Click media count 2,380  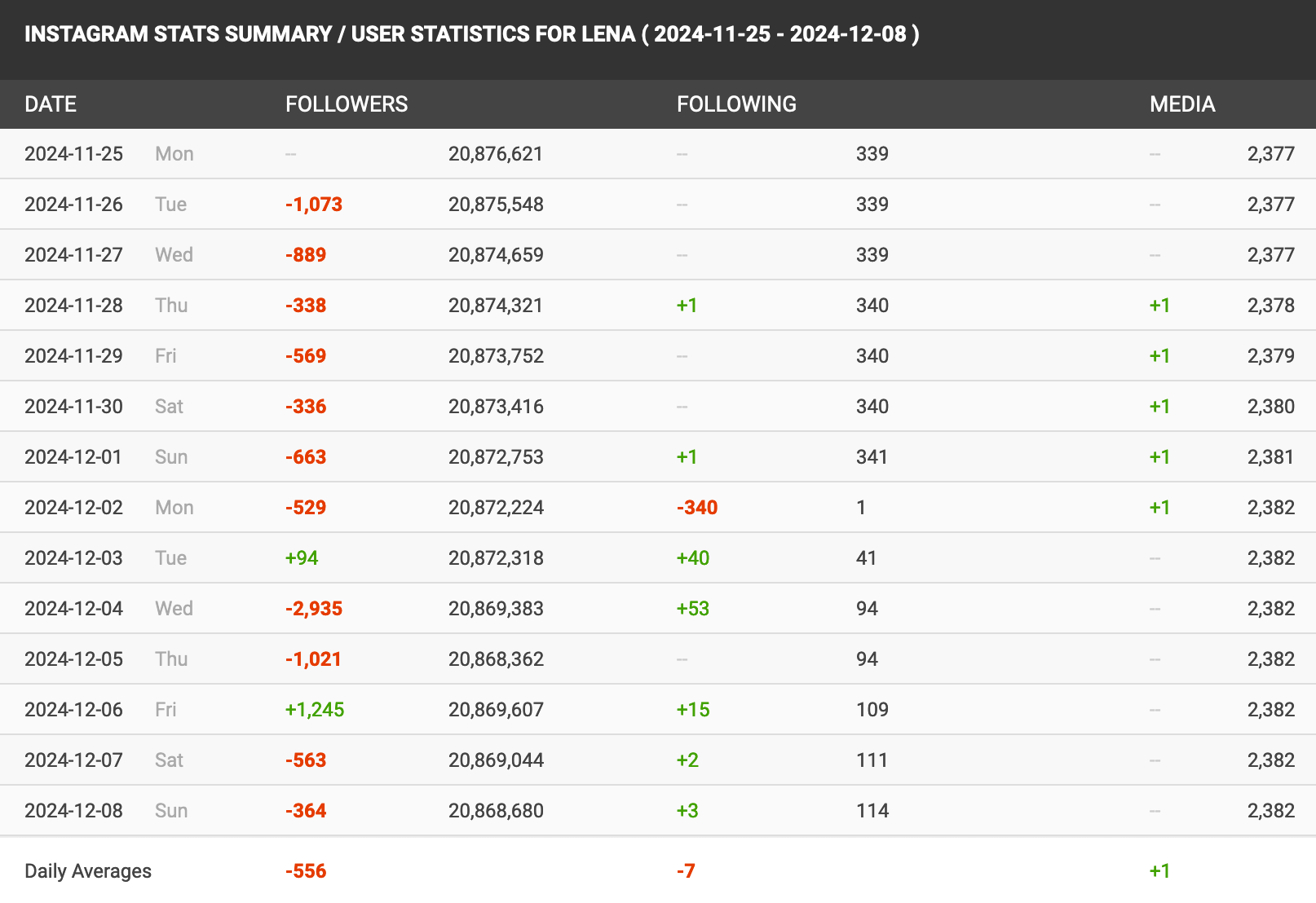1271,407
